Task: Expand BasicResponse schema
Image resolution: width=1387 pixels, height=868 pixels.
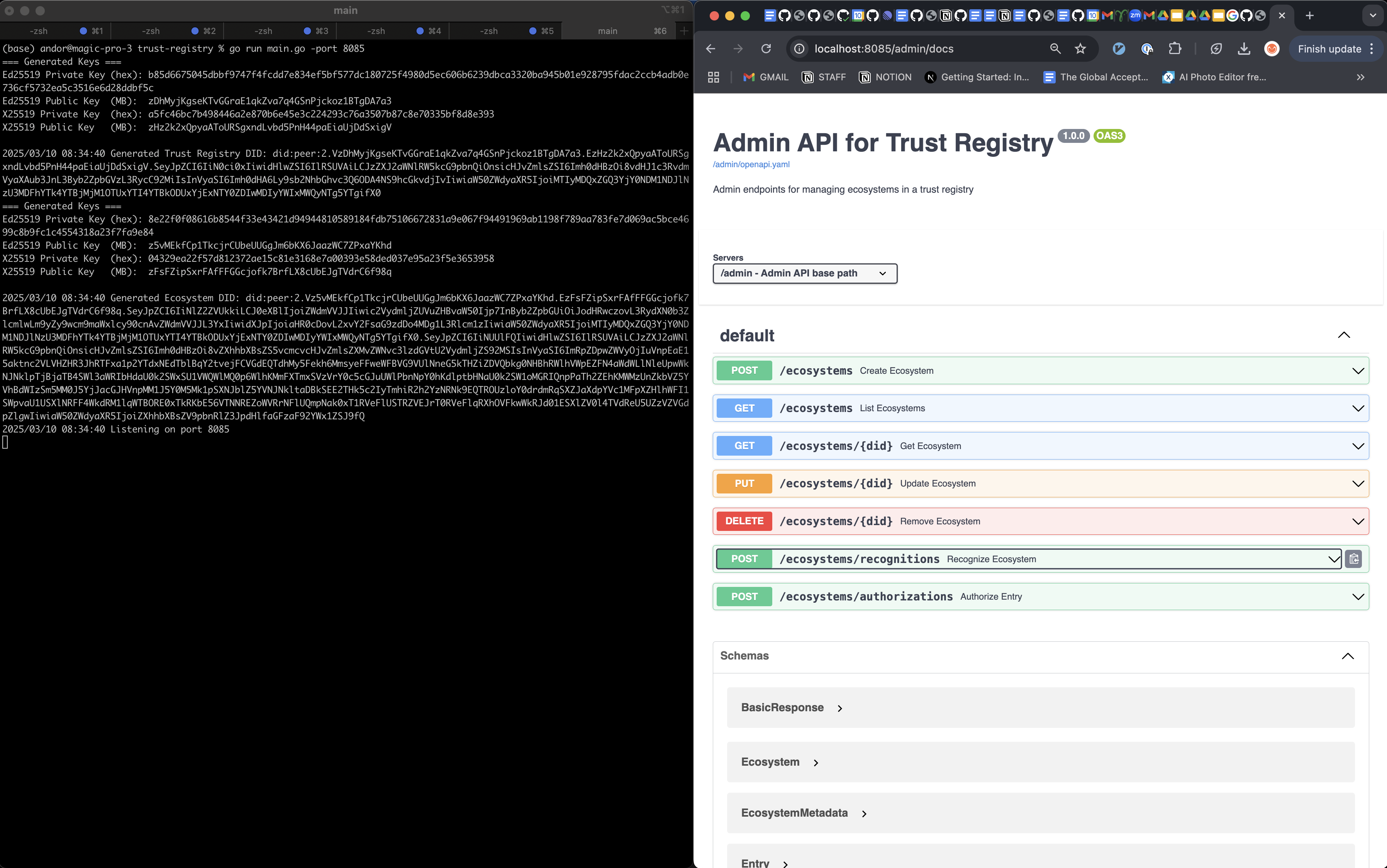Action: (792, 708)
